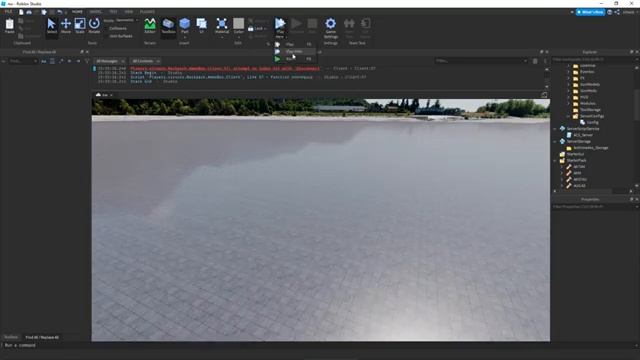Toggle whole-word match in Find panel

click(x=52, y=61)
